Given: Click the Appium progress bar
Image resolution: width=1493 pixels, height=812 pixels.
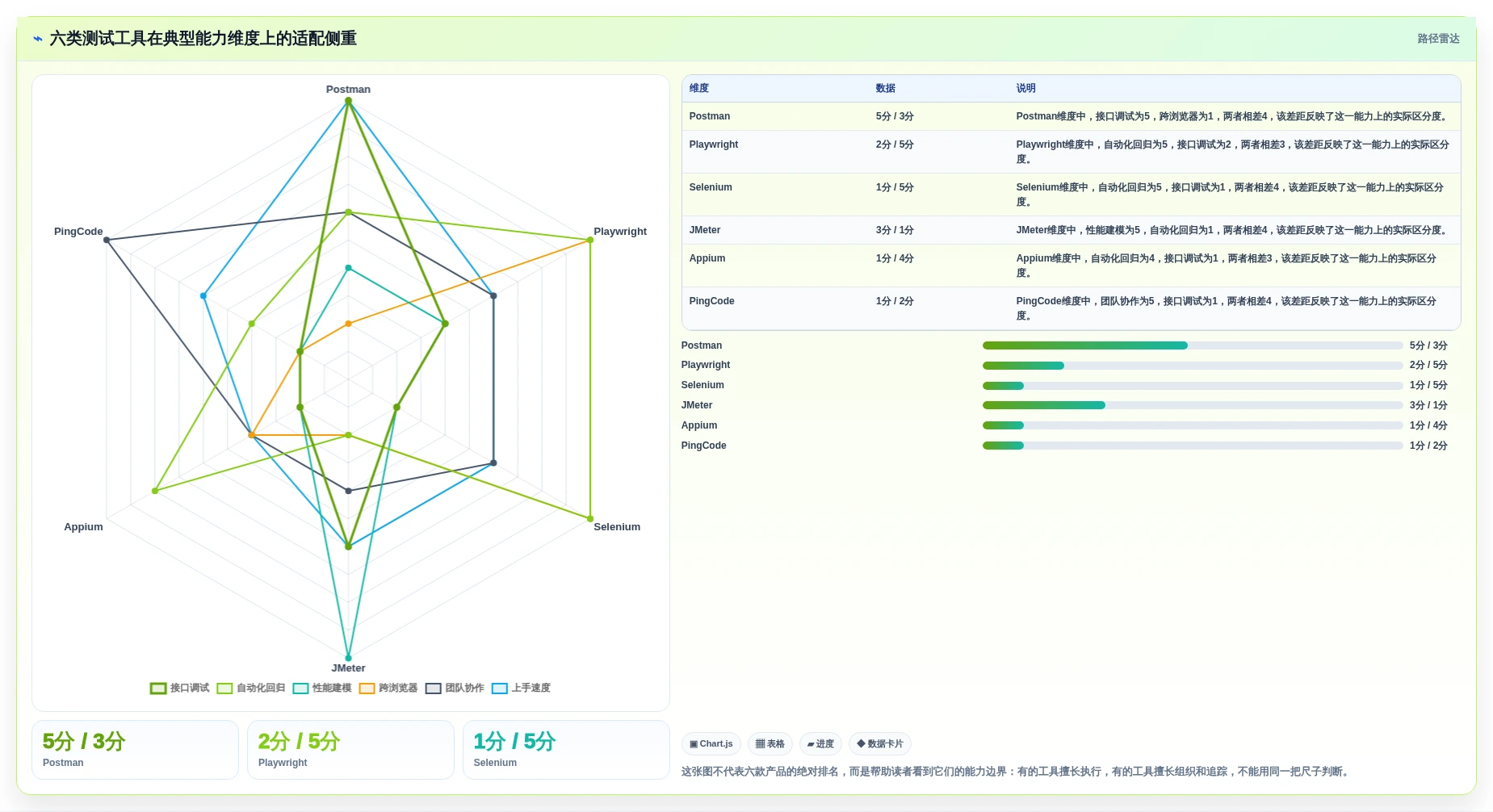Looking at the screenshot, I should [1193, 425].
